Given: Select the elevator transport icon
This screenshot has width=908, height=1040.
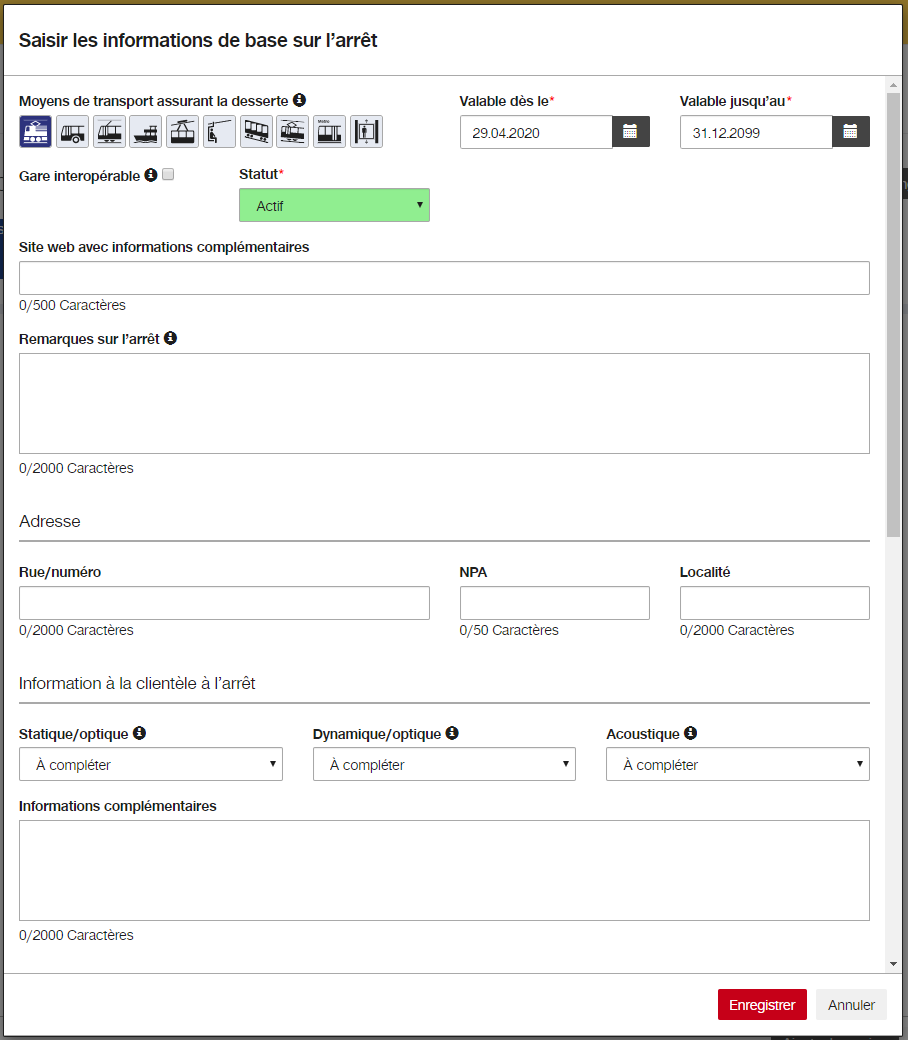Looking at the screenshot, I should click(366, 131).
